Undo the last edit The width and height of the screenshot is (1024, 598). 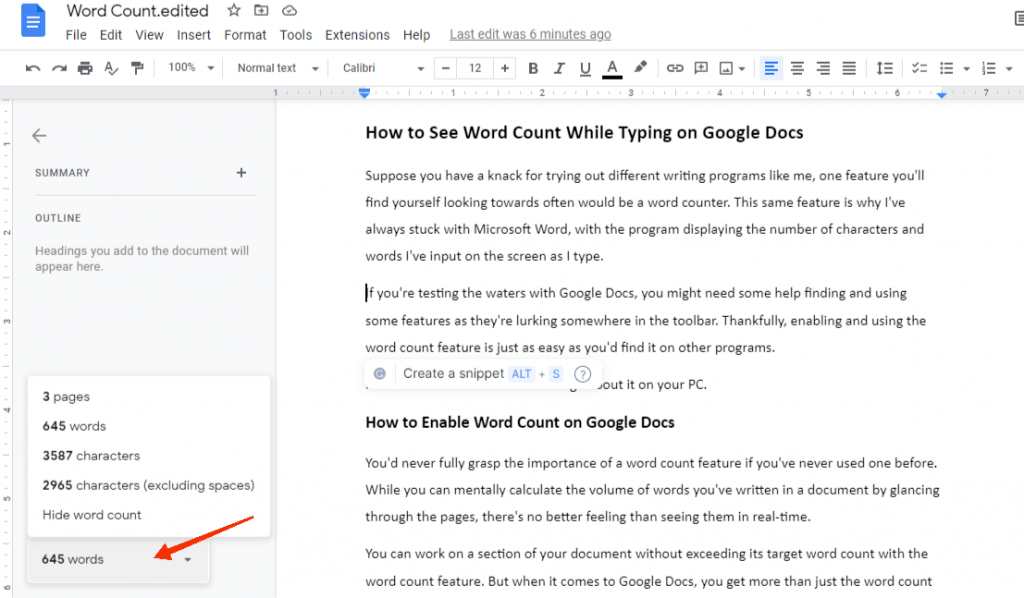pos(33,68)
